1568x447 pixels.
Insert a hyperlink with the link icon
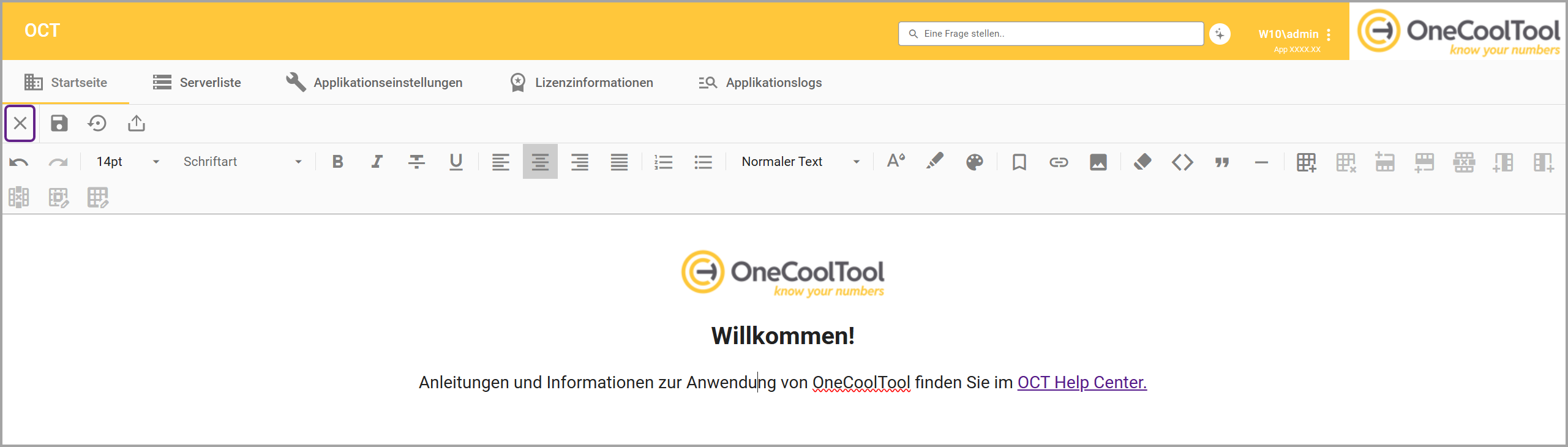click(1059, 162)
